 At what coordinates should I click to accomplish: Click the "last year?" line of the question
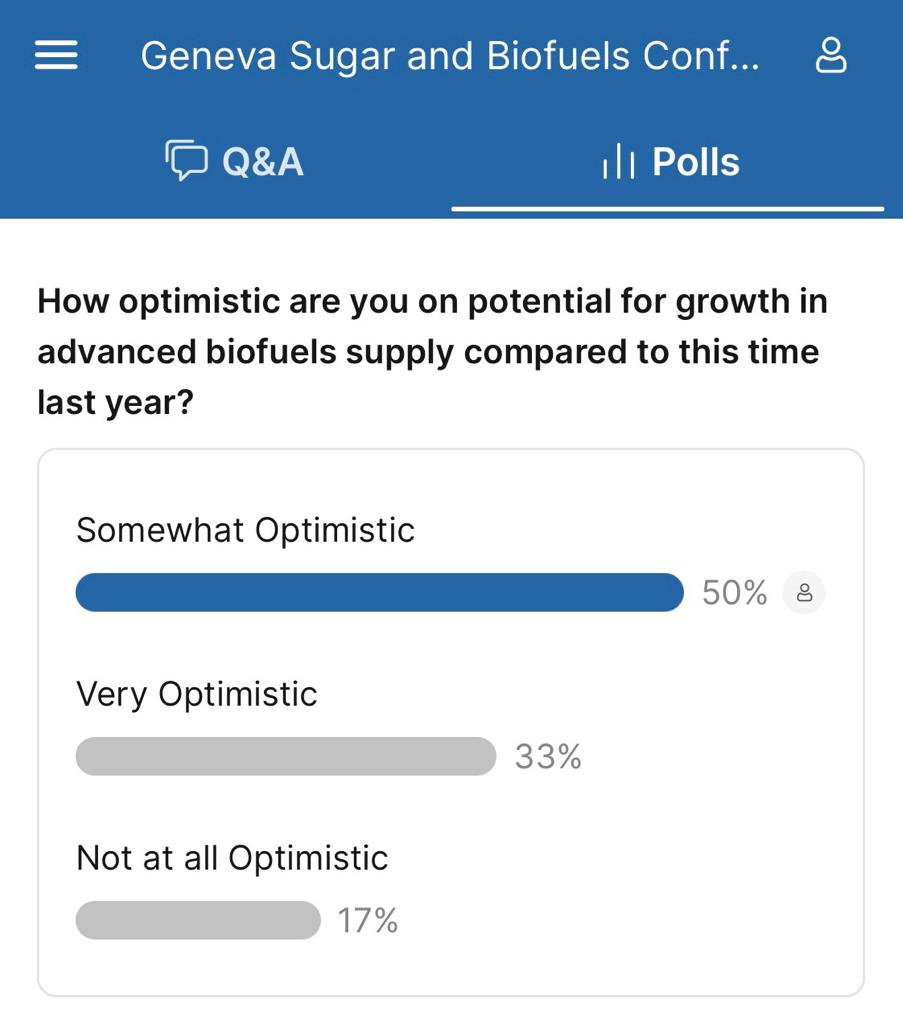(115, 402)
